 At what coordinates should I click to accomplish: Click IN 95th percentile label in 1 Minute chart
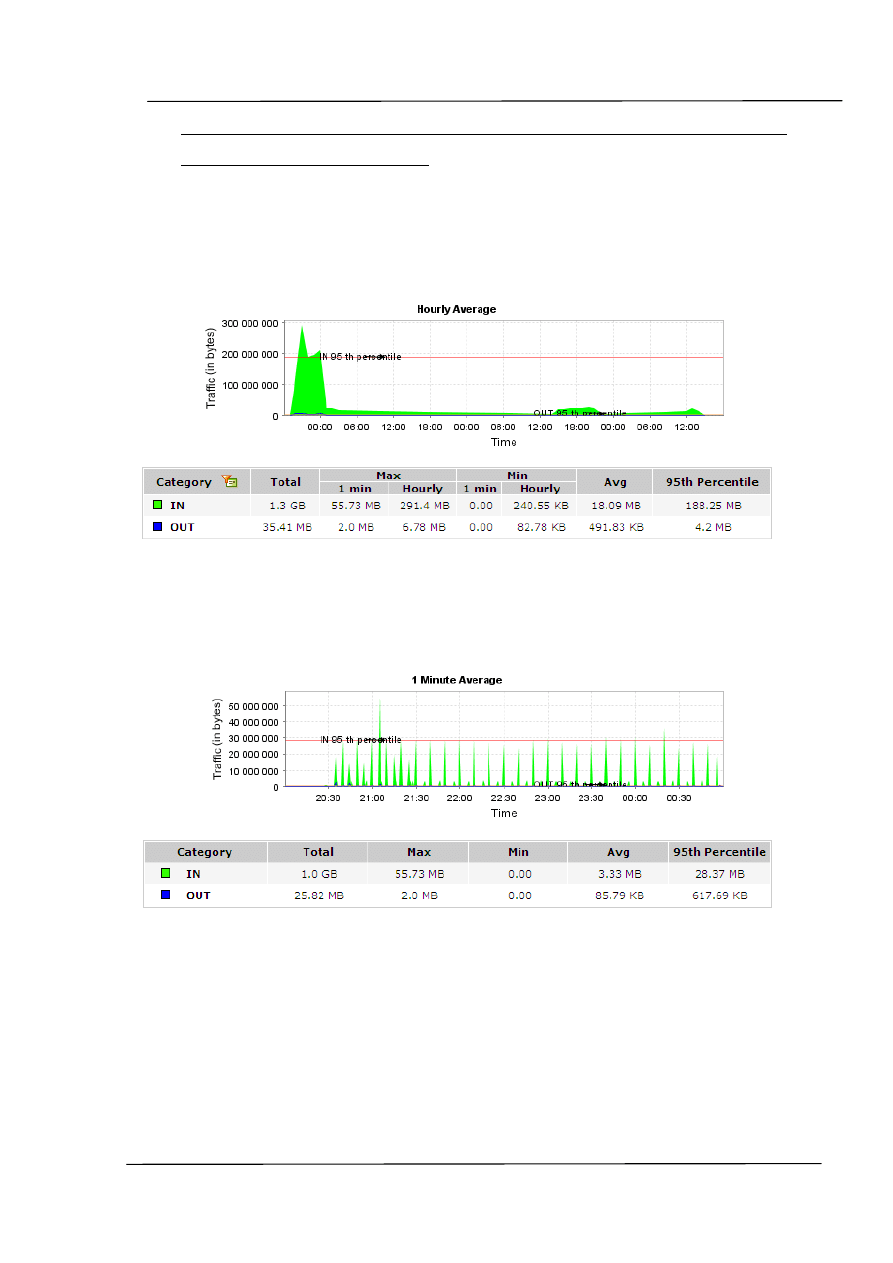[x=361, y=740]
